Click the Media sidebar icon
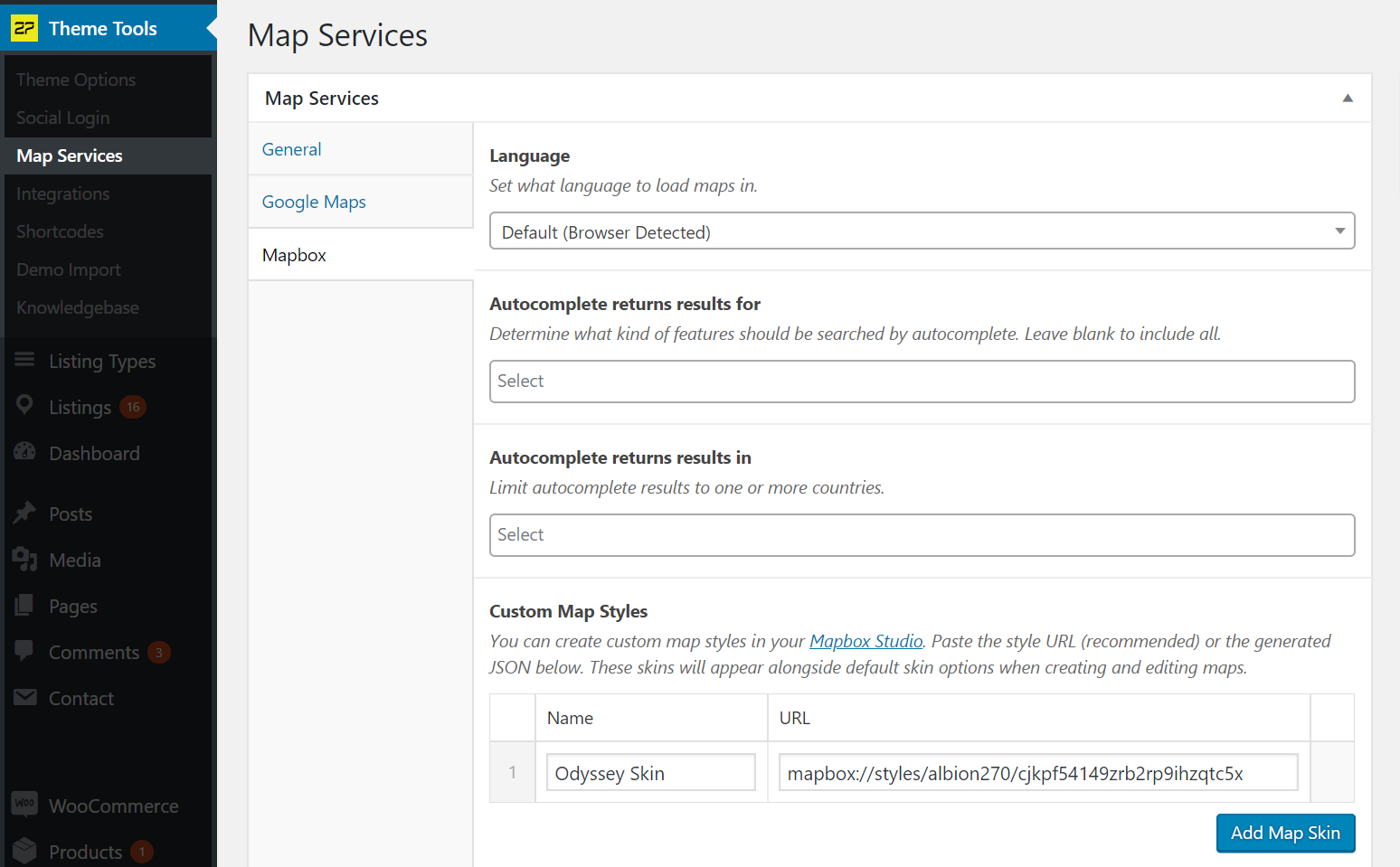 pyautogui.click(x=24, y=560)
